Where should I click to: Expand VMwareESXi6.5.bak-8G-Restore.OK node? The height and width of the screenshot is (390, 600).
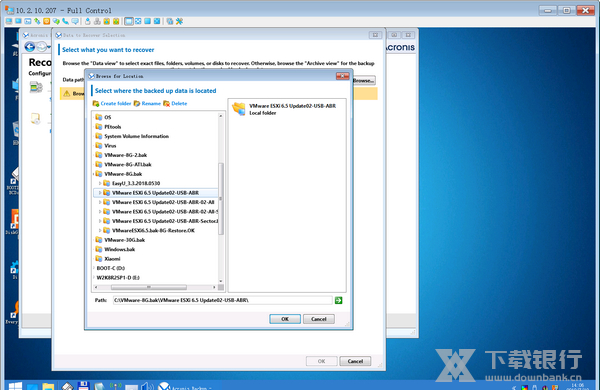[100, 230]
